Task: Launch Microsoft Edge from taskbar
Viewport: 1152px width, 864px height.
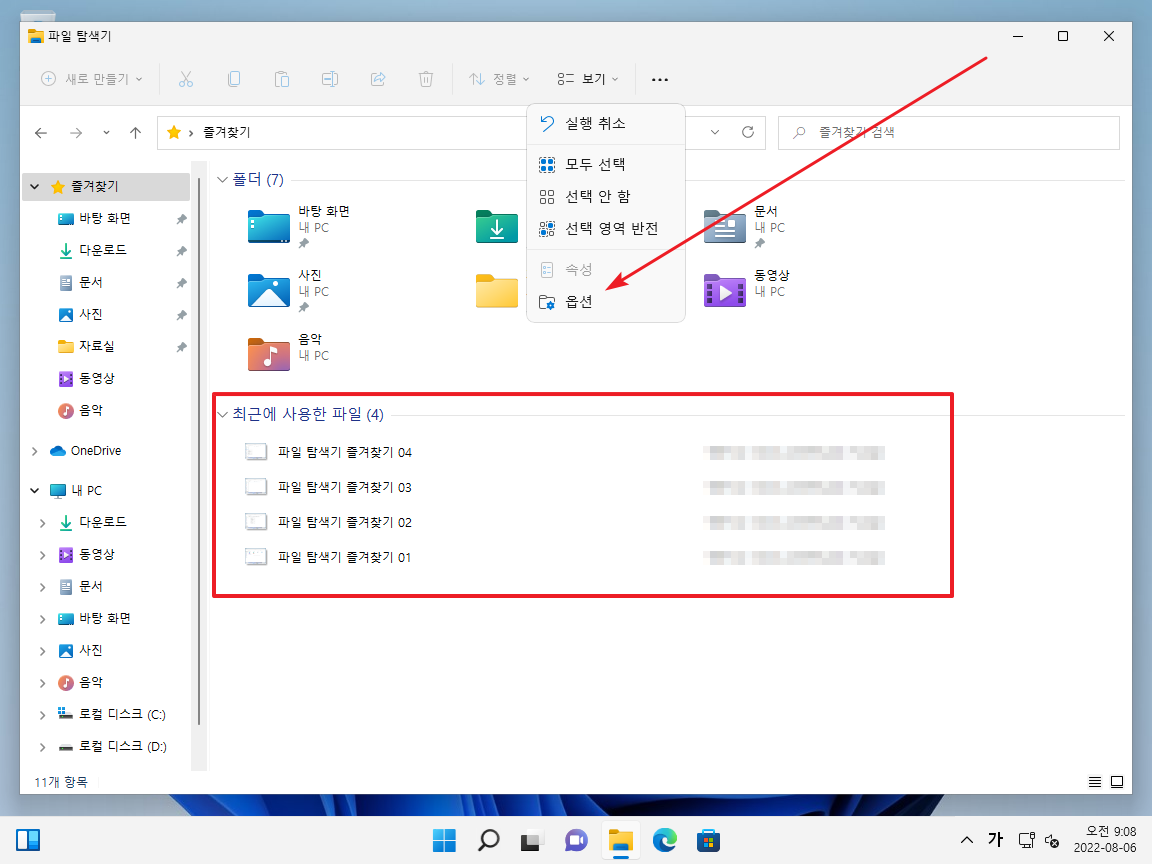Action: (664, 840)
